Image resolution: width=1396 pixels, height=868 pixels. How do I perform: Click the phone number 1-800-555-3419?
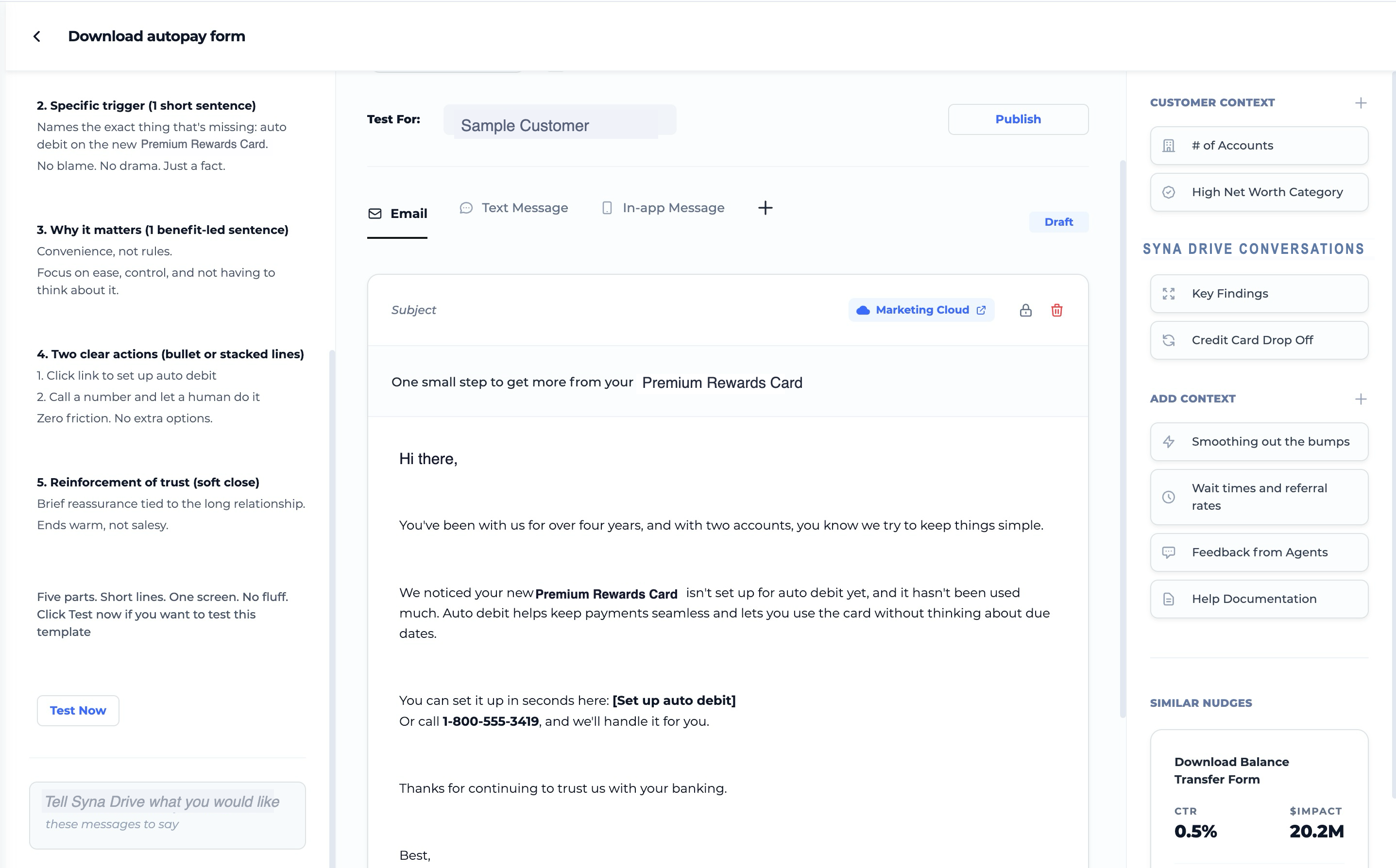point(491,721)
